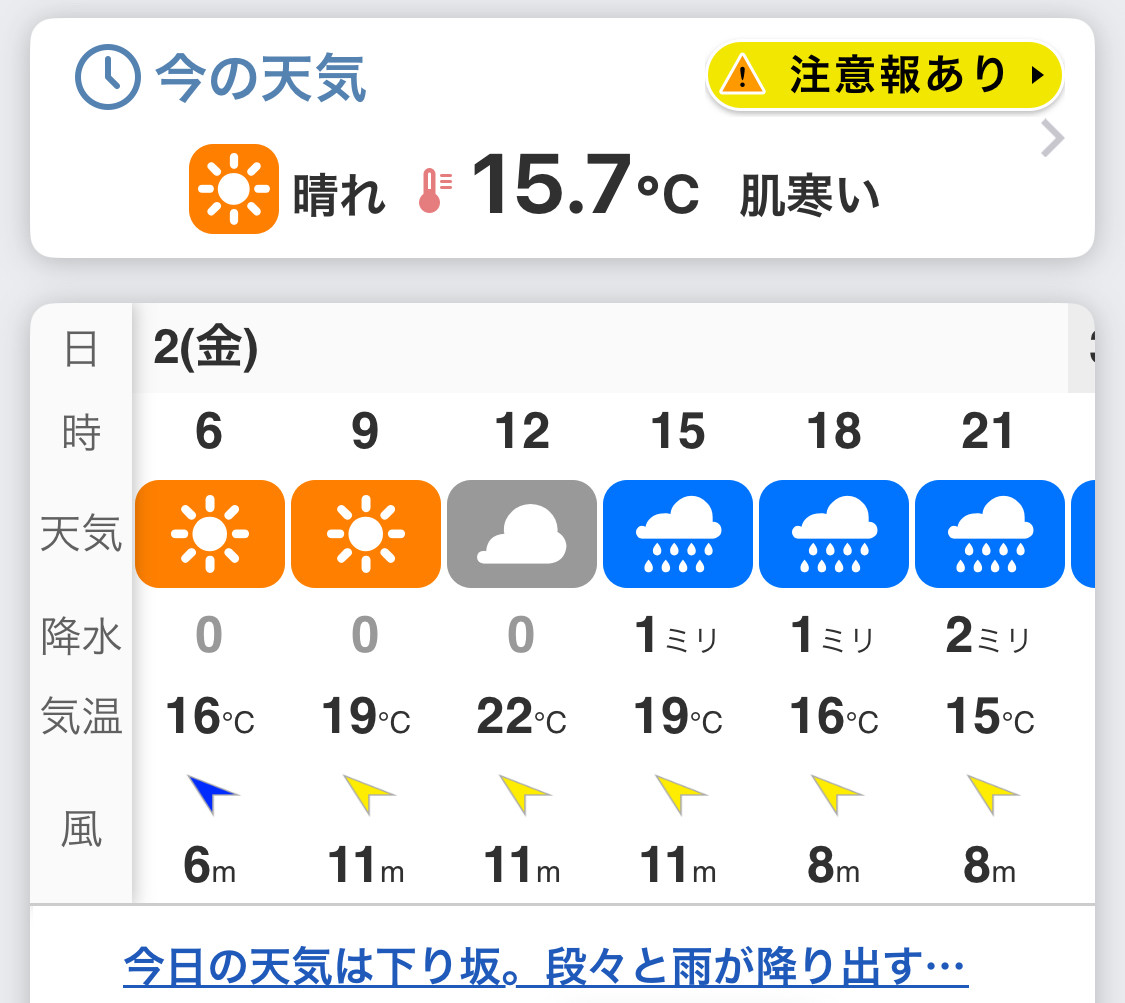Select the cloudy icon for 12時
Screen dimensions: 1125x1003
(522, 534)
